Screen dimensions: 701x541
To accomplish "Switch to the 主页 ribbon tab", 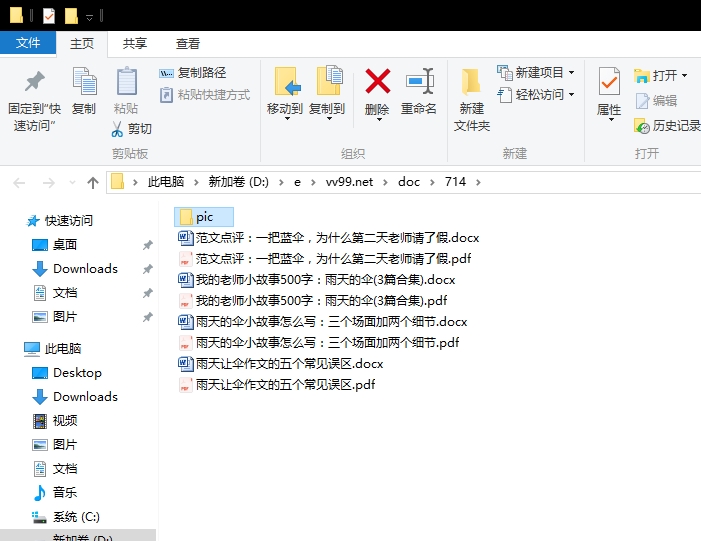I will [82, 43].
